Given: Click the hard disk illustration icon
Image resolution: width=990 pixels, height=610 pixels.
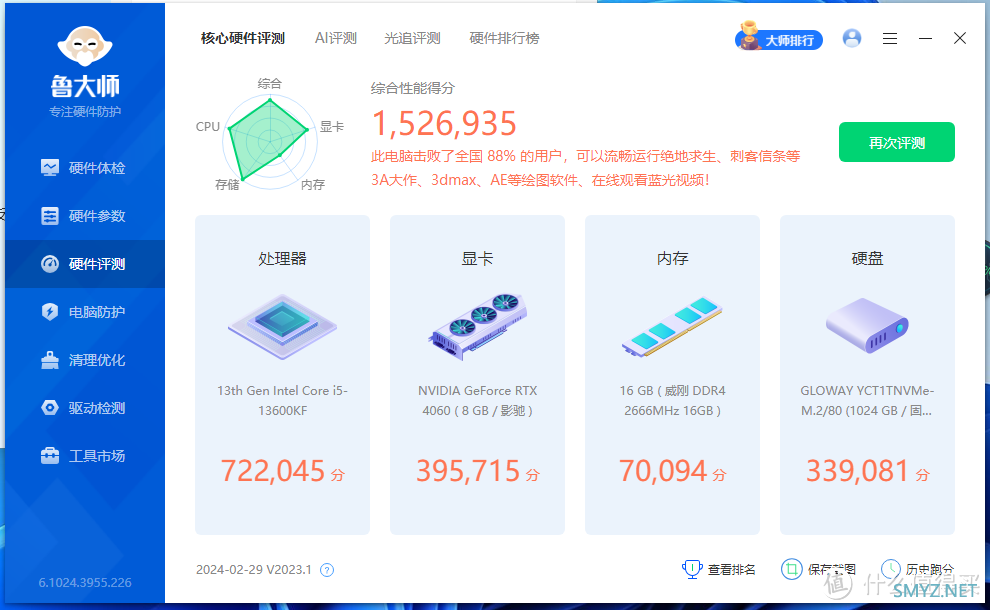Looking at the screenshot, I should click(x=867, y=326).
